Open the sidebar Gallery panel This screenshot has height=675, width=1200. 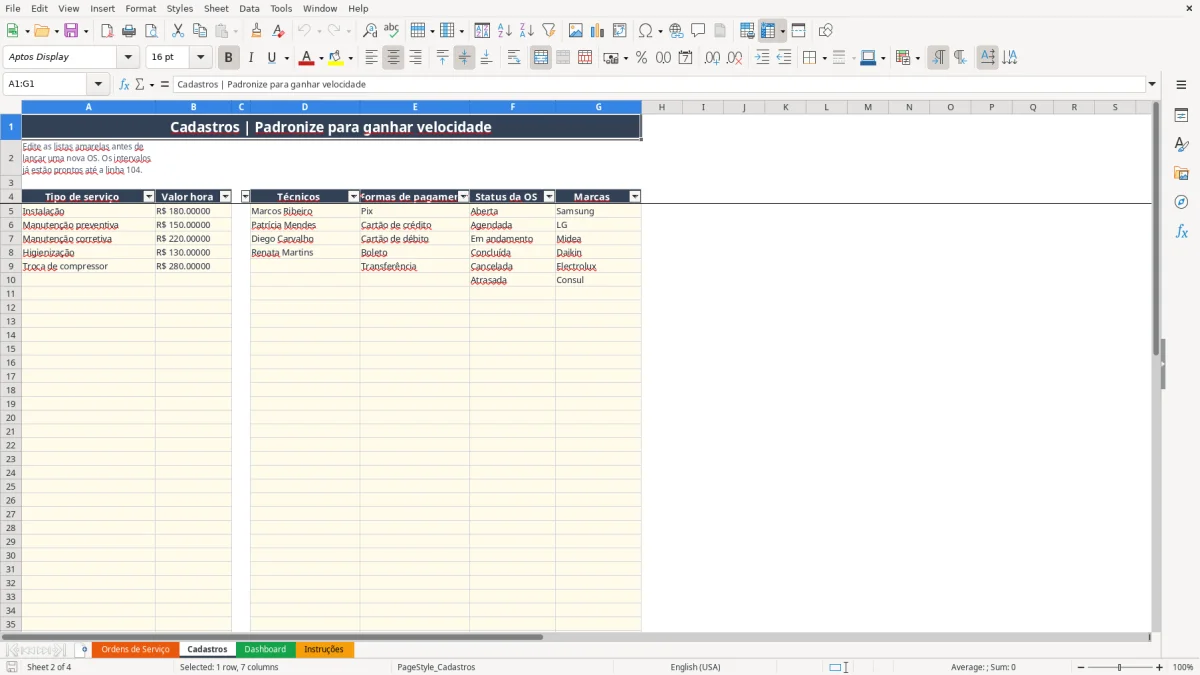coord(1181,173)
